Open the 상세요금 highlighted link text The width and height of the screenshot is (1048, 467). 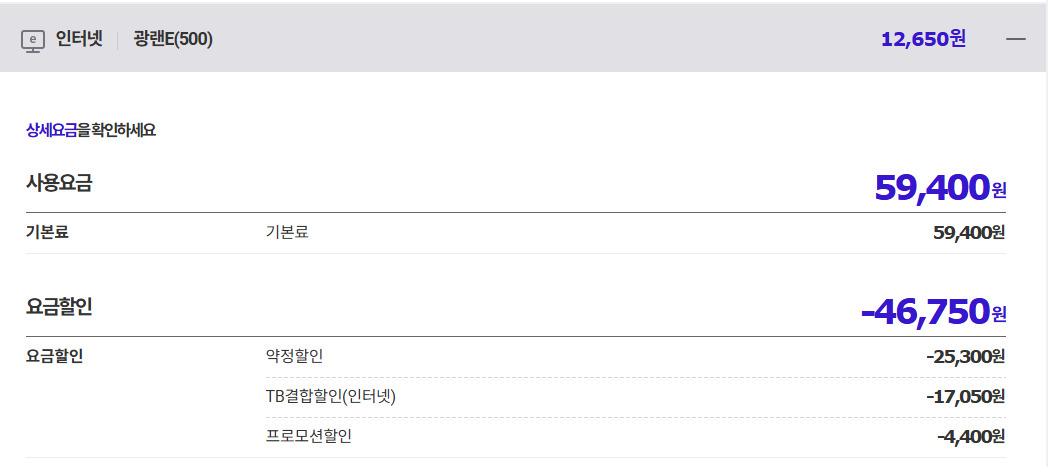pos(51,130)
